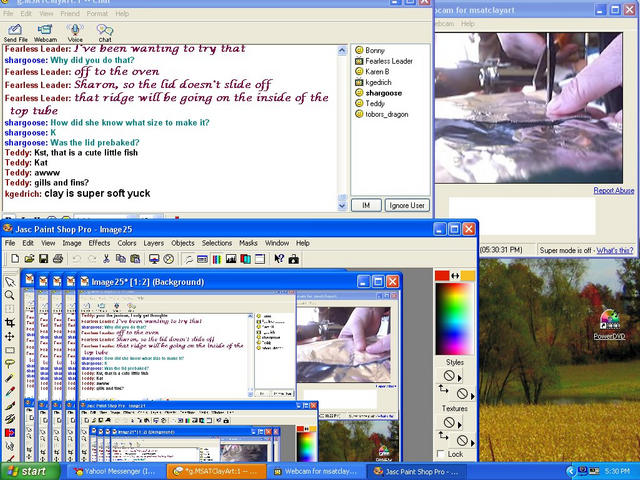Select the Crop tool
The height and width of the screenshot is (480, 640).
pos(10,323)
